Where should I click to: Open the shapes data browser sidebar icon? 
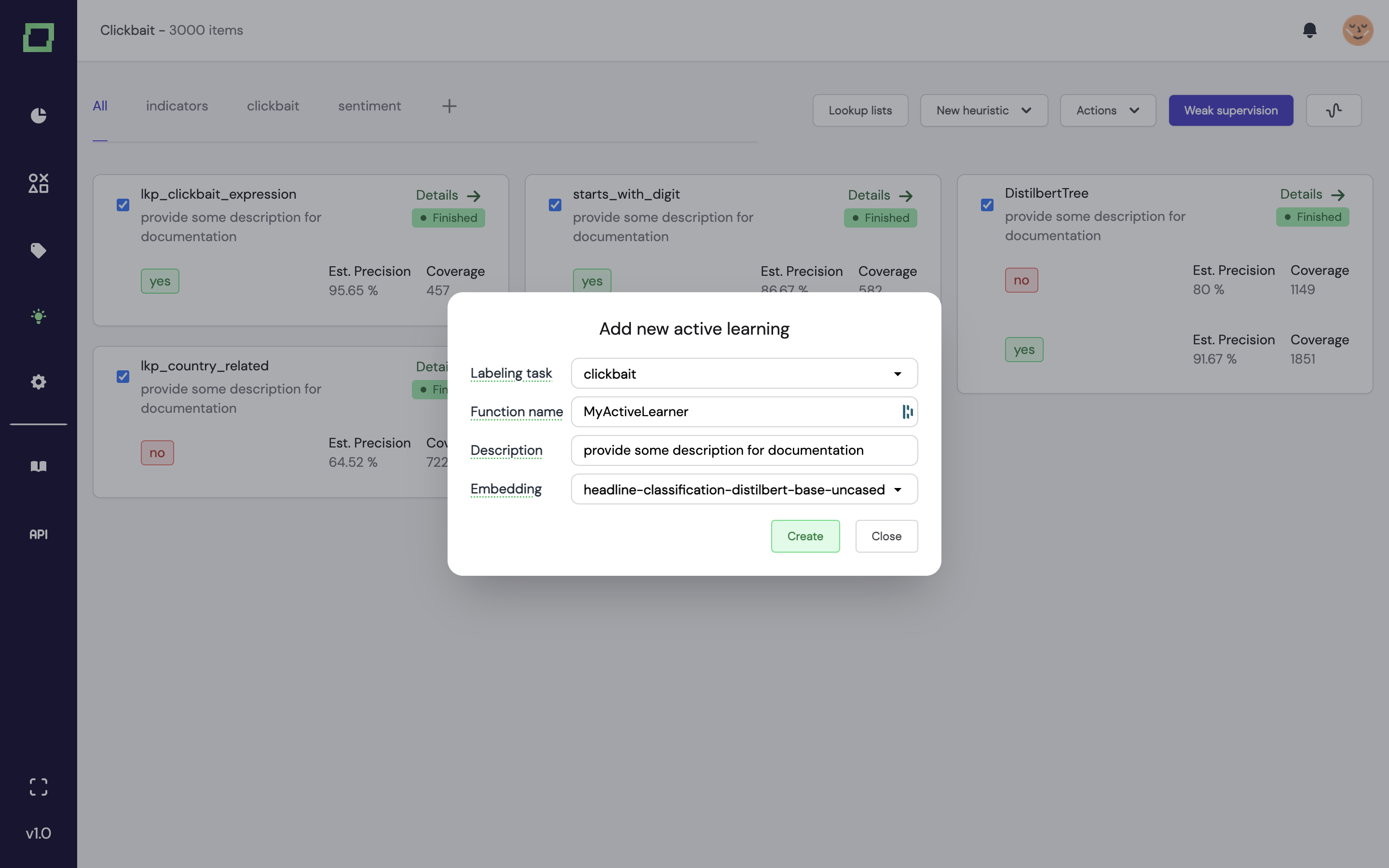tap(39, 183)
